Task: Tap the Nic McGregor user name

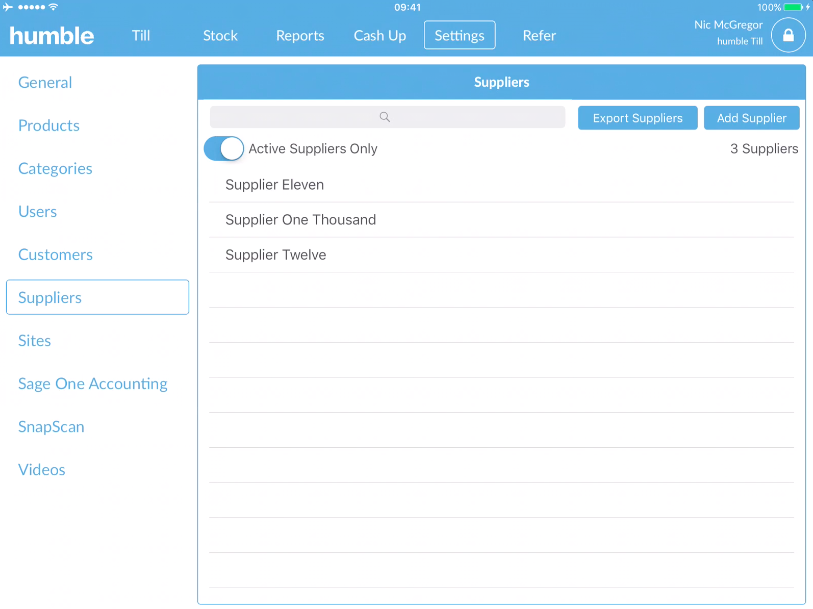Action: pyautogui.click(x=728, y=25)
